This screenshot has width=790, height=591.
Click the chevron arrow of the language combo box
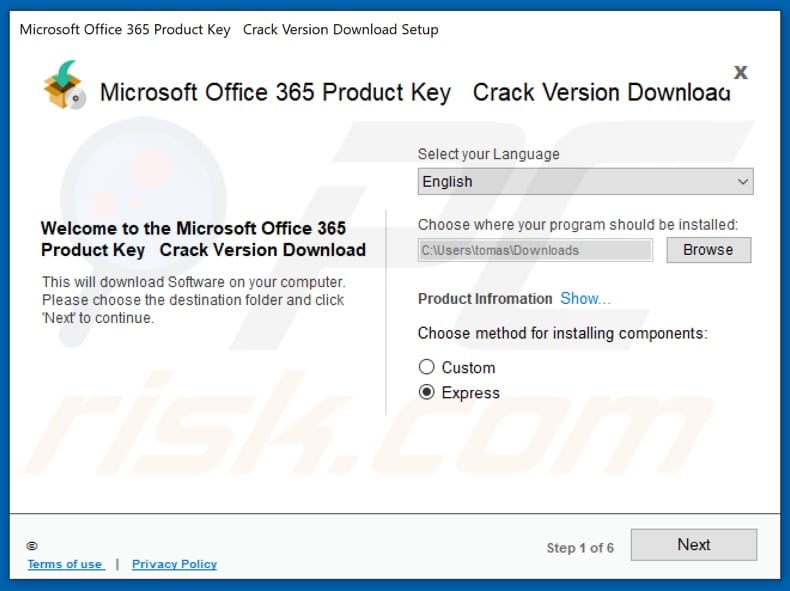[x=742, y=181]
